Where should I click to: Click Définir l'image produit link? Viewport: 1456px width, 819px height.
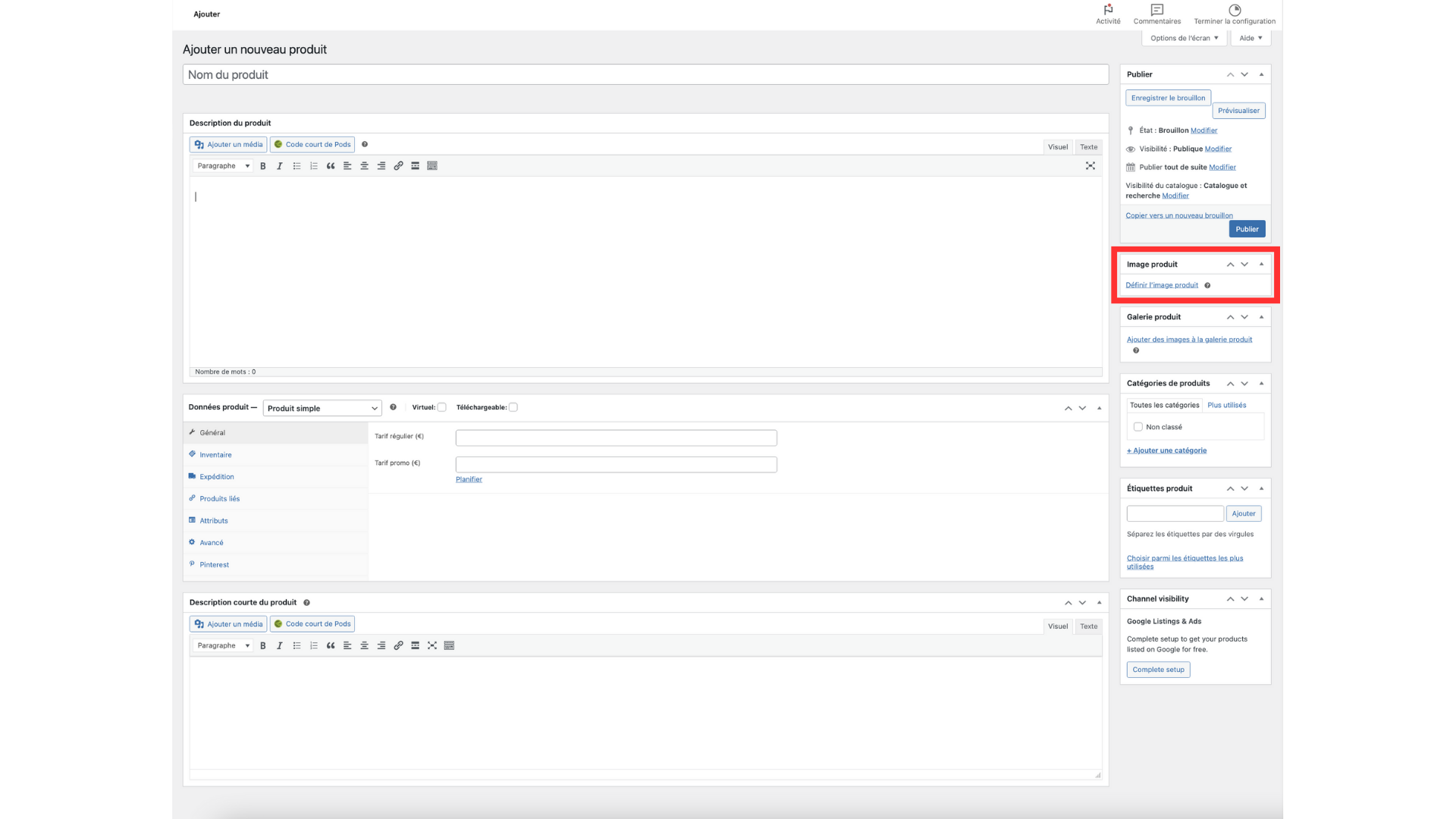coord(1162,285)
